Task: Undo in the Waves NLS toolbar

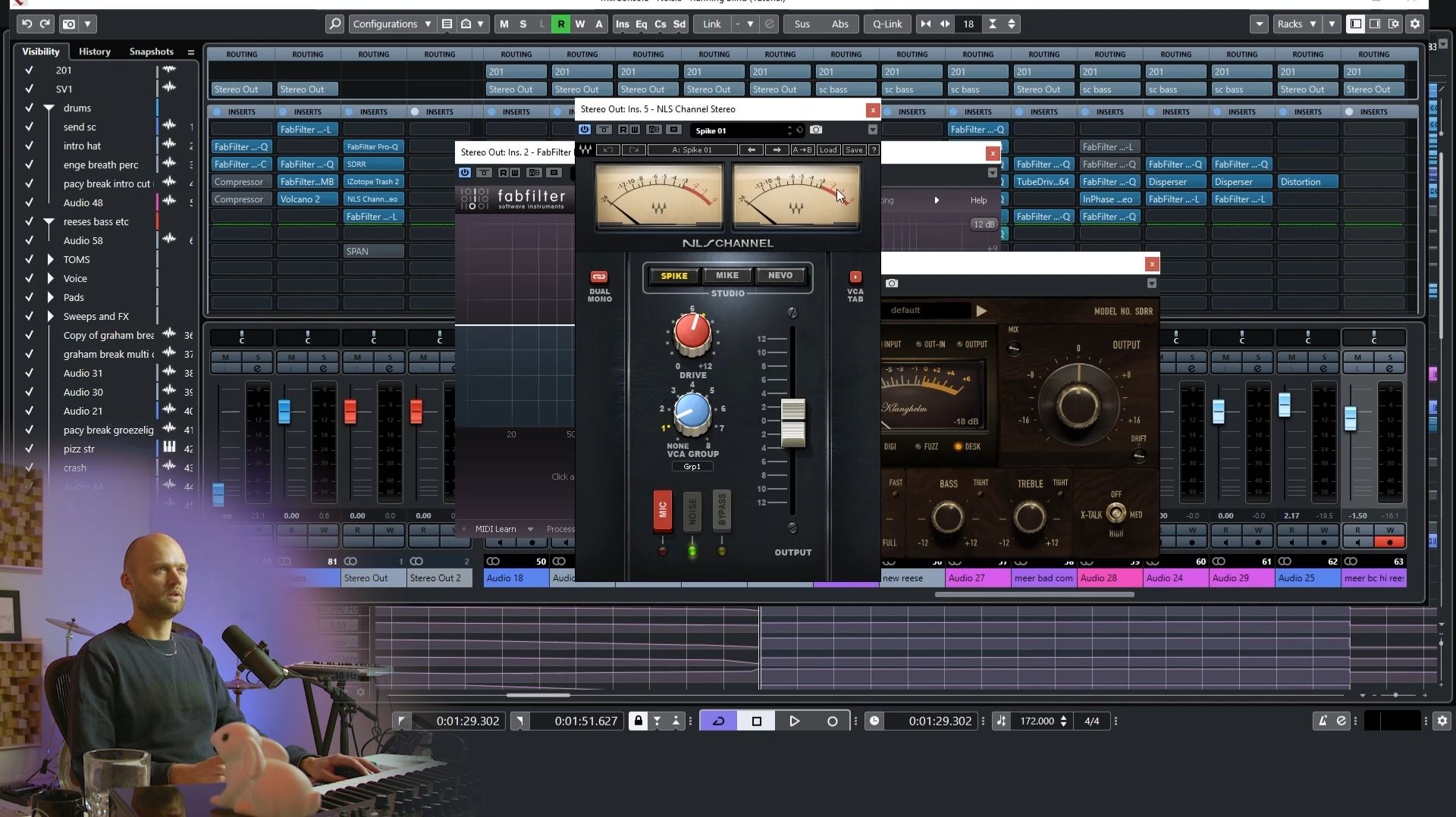Action: pyautogui.click(x=607, y=150)
